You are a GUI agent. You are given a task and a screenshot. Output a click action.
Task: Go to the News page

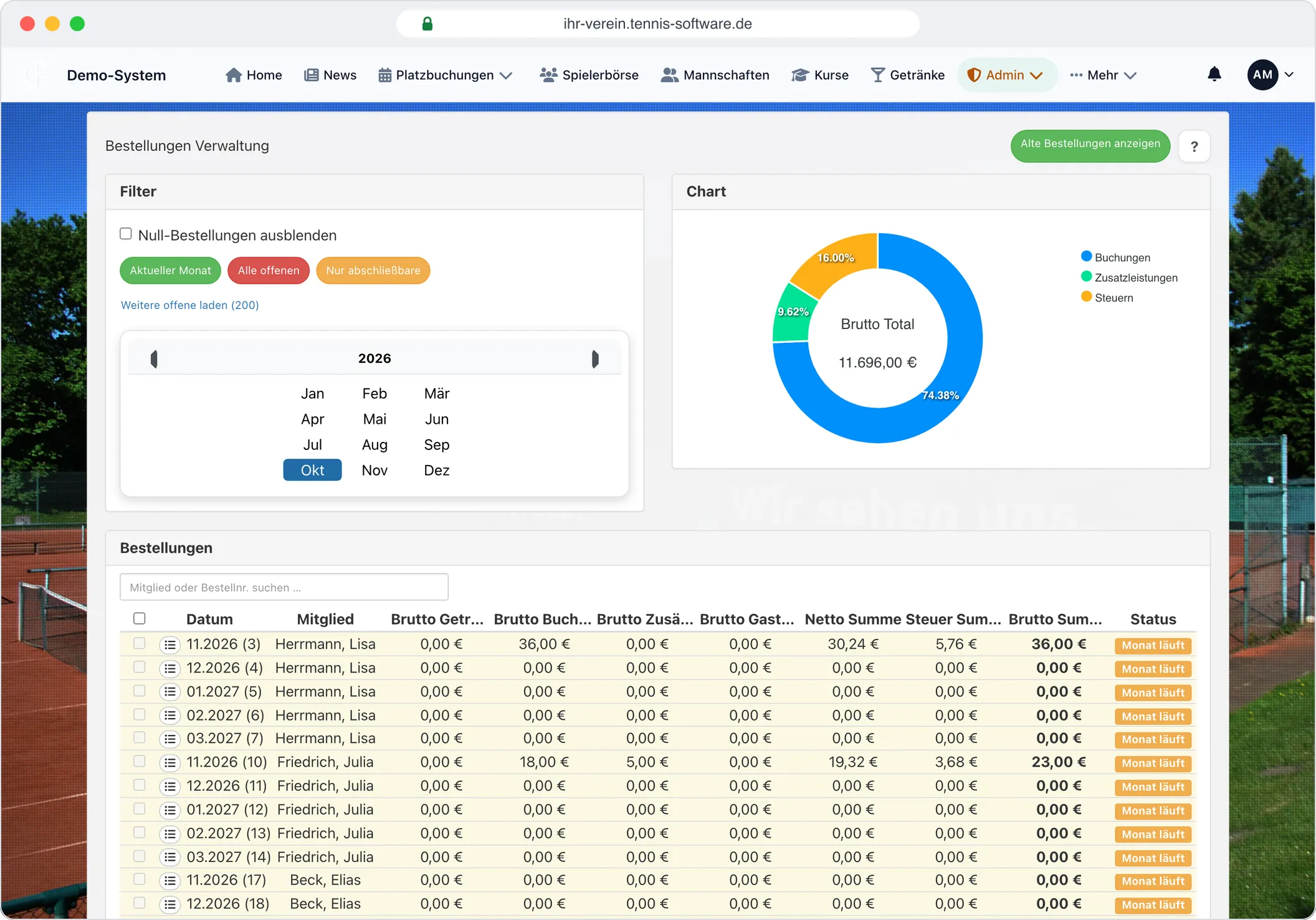[330, 75]
